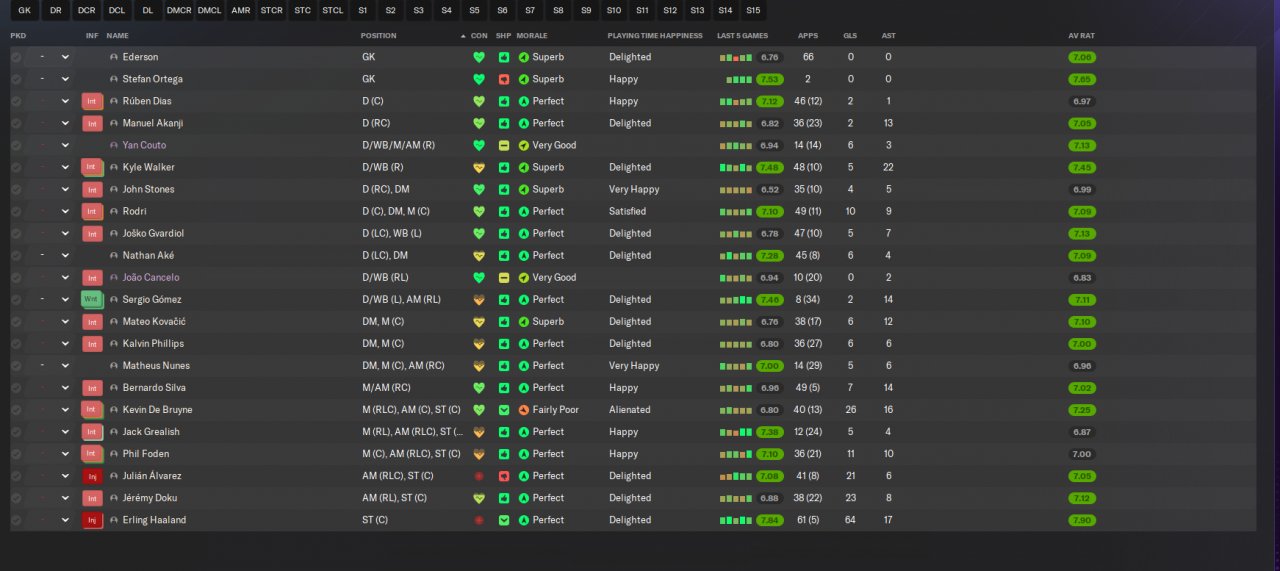Toggle the picked checkmark for Phil Foden
This screenshot has width=1280, height=571.
(16, 454)
